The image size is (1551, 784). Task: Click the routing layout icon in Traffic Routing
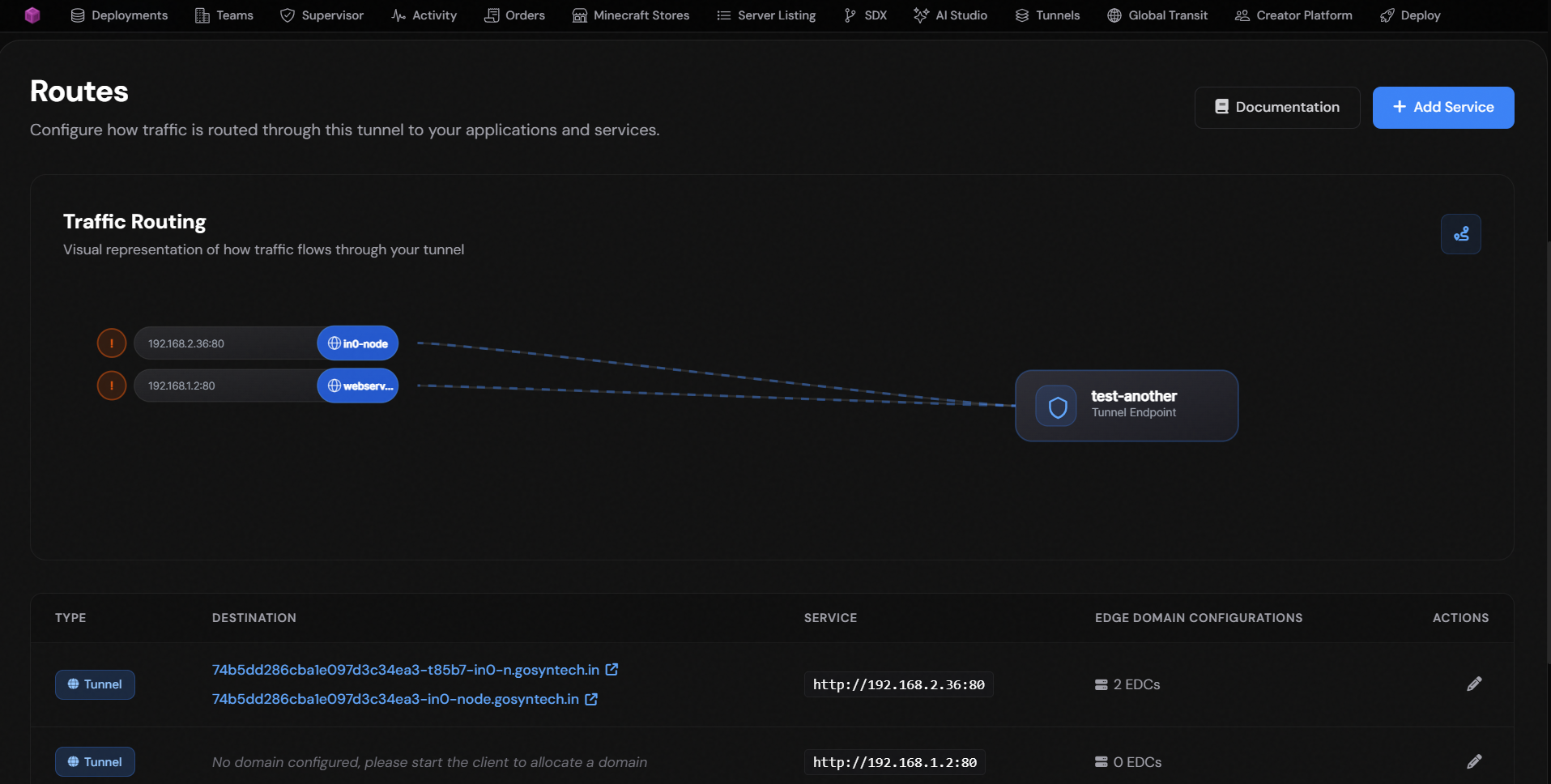point(1461,234)
